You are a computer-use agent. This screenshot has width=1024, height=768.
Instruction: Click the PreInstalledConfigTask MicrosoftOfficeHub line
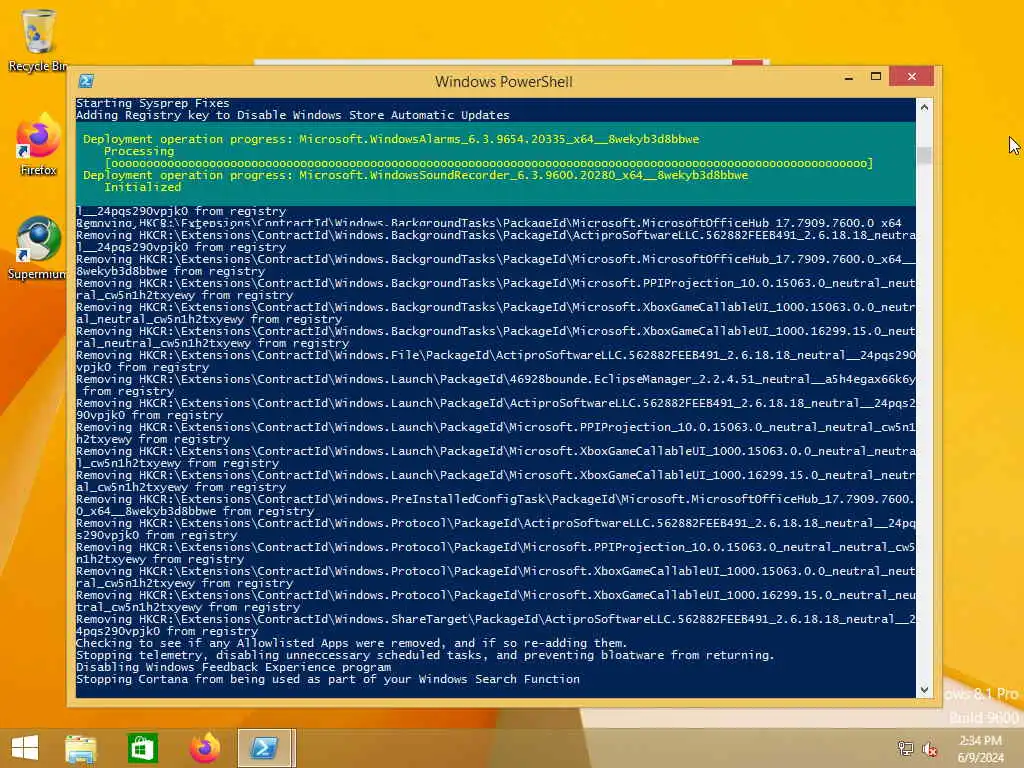tap(496, 505)
